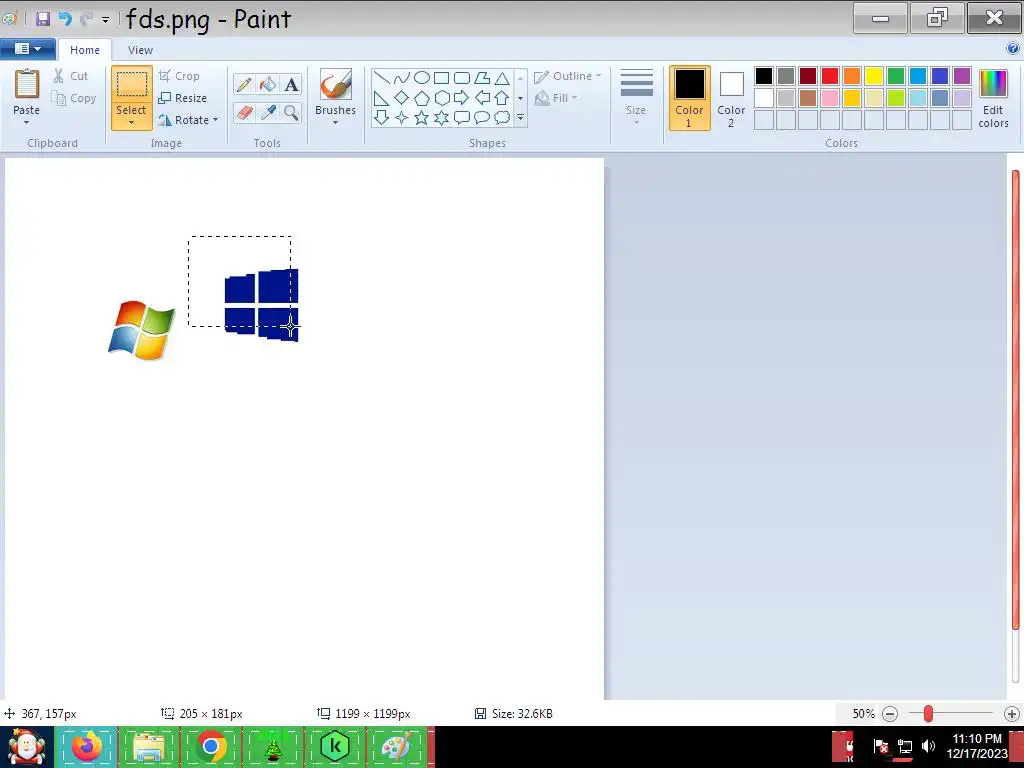This screenshot has width=1024, height=768.
Task: Switch to the View tab
Action: point(140,50)
